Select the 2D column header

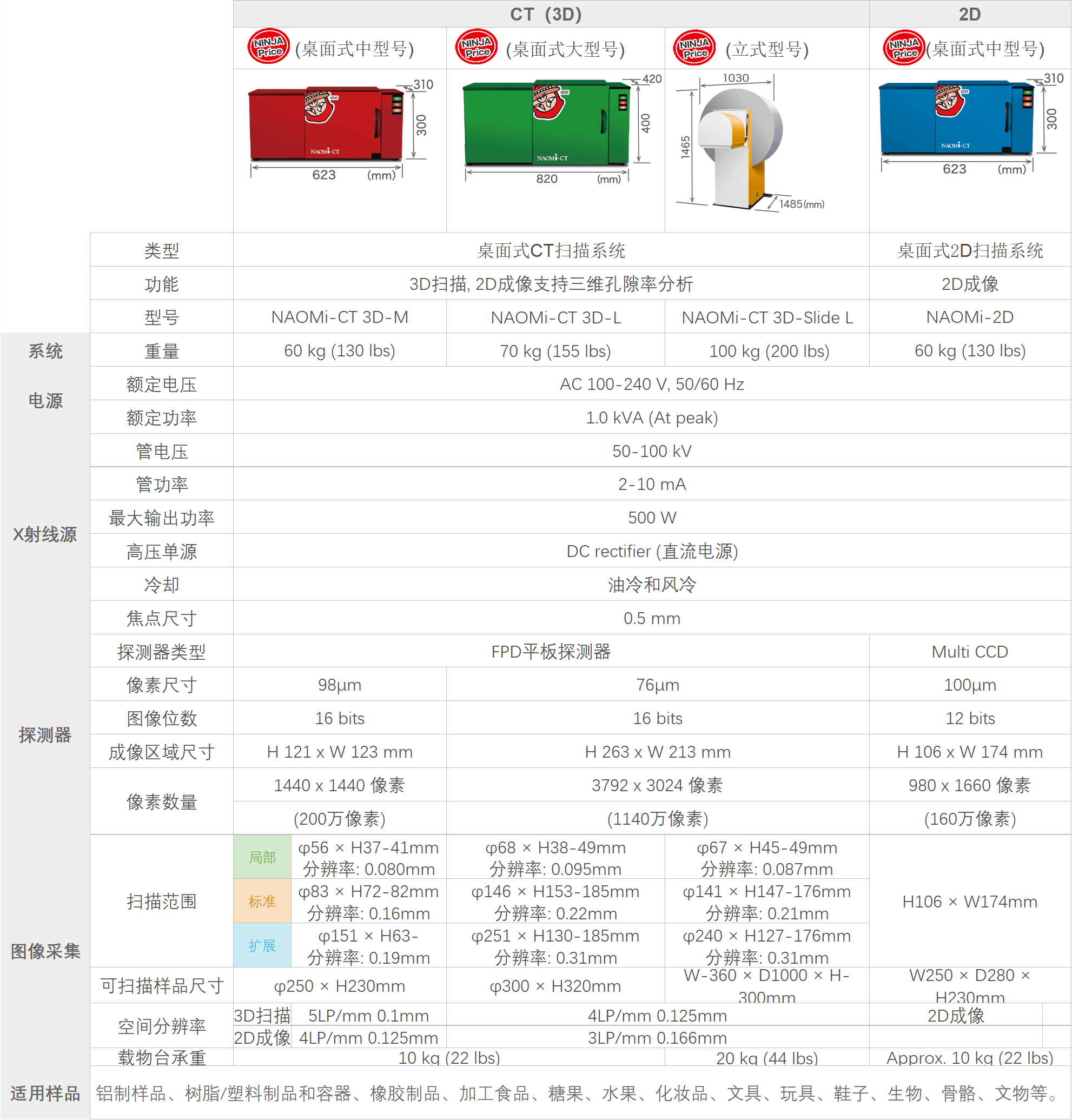[x=970, y=14]
